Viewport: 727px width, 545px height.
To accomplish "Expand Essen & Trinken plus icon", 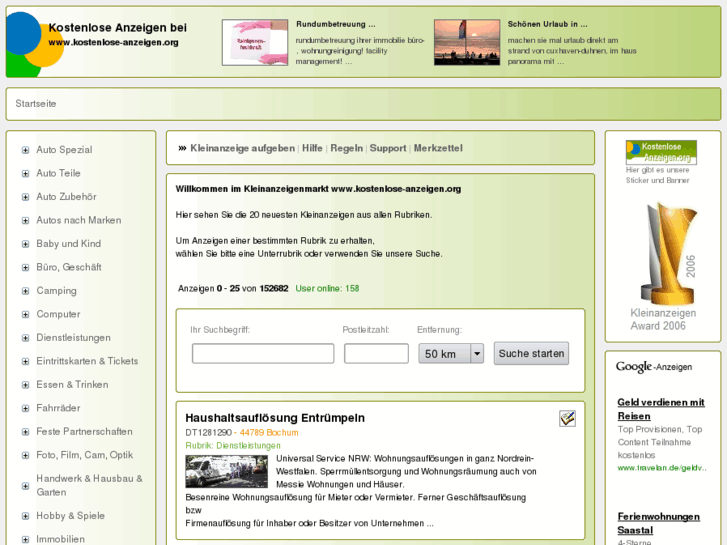I will pyautogui.click(x=26, y=385).
